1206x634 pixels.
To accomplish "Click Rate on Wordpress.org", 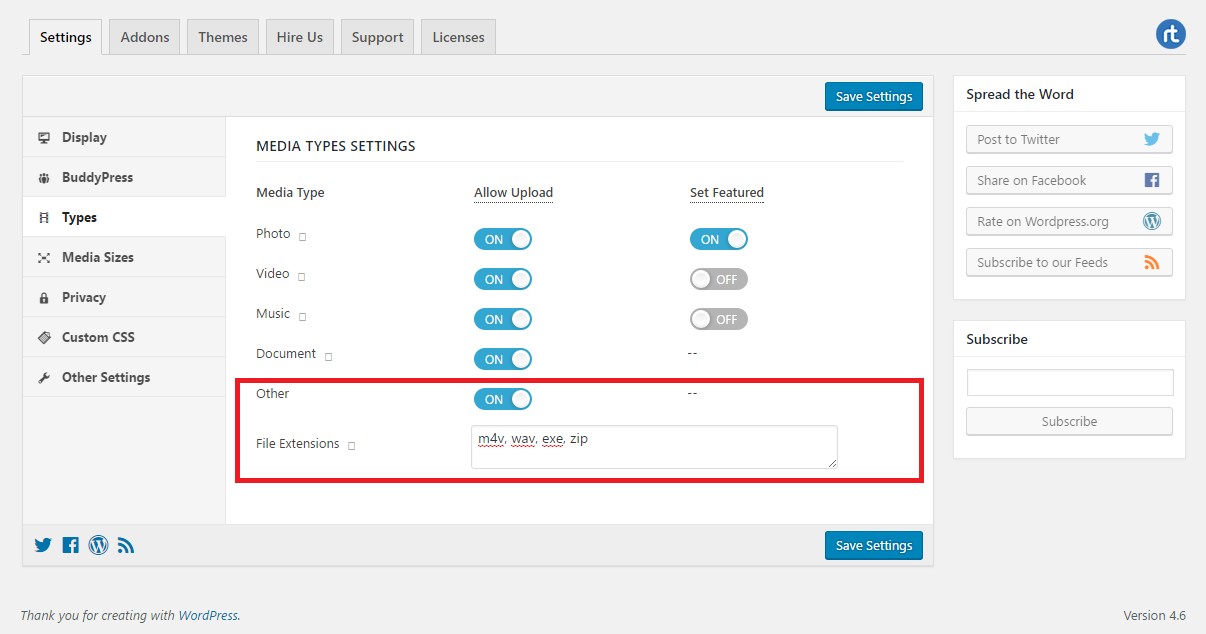I will 1069,221.
